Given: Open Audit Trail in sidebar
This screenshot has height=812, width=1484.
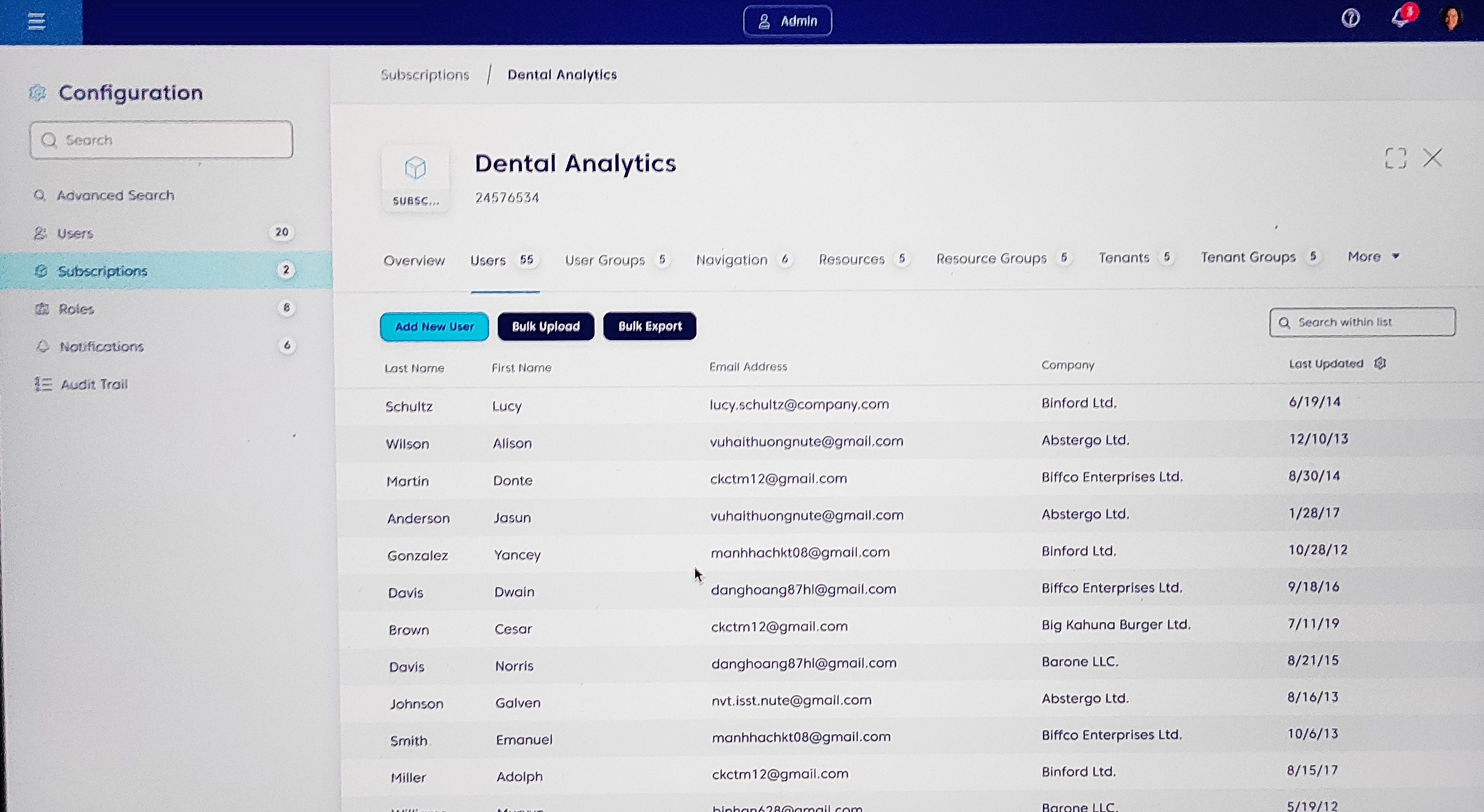Looking at the screenshot, I should coord(94,384).
